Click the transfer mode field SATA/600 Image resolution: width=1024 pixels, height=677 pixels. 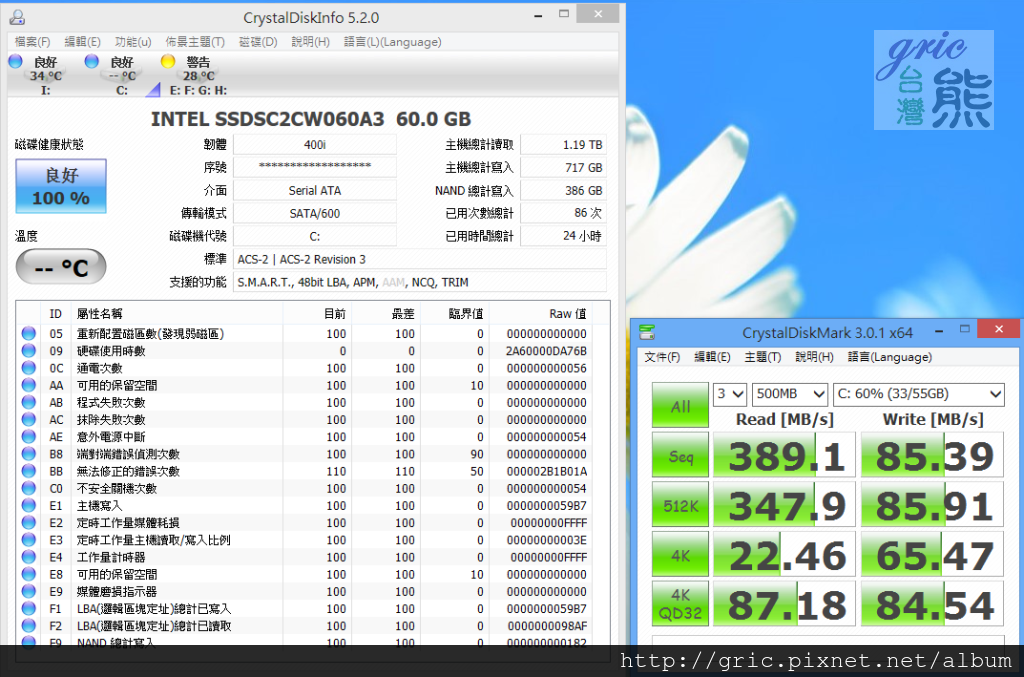tap(315, 213)
